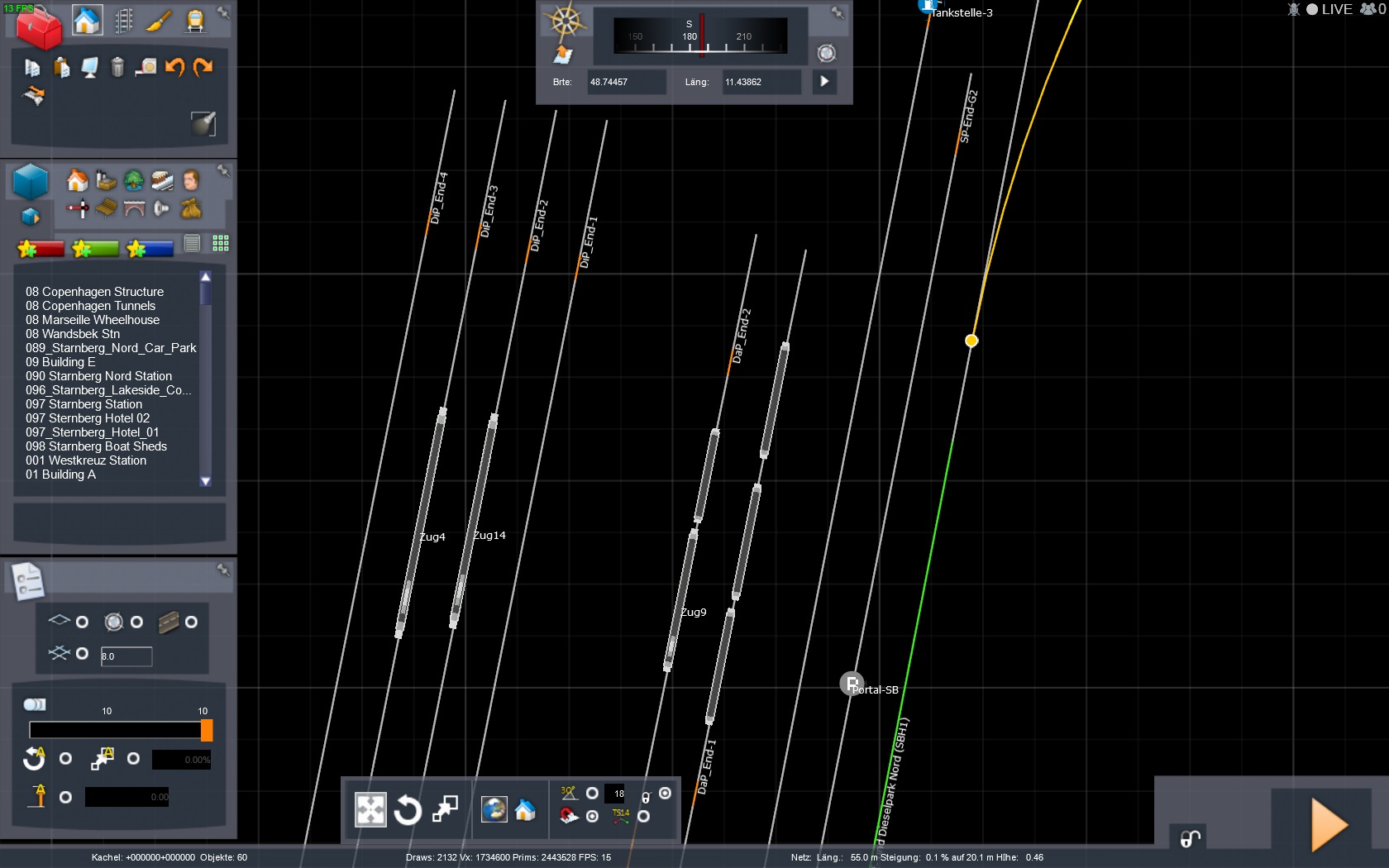
Task: Toggle the auto-rotate random option
Action: pos(66,758)
